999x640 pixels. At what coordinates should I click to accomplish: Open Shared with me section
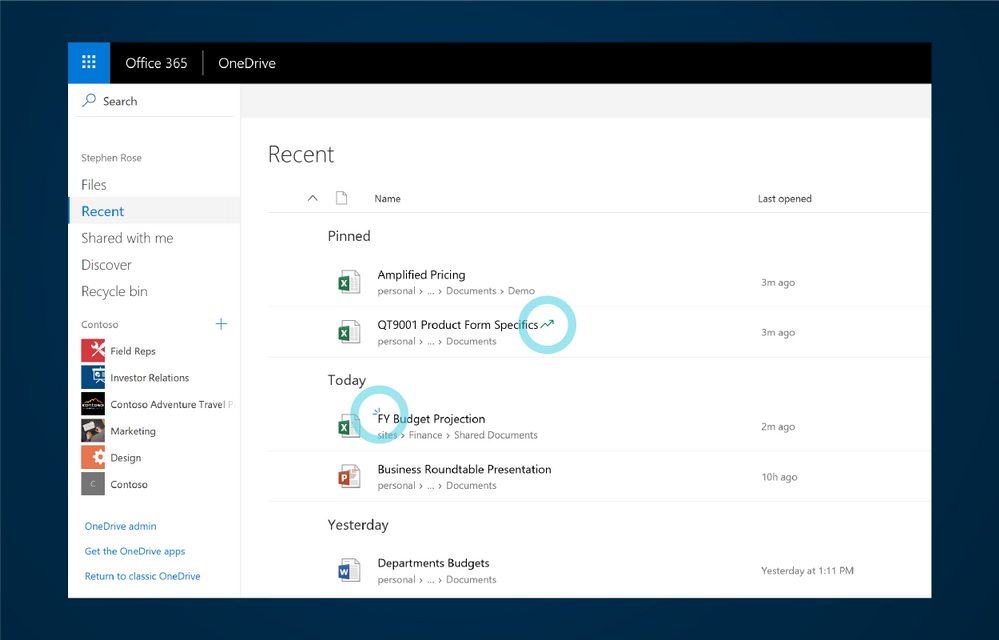127,238
